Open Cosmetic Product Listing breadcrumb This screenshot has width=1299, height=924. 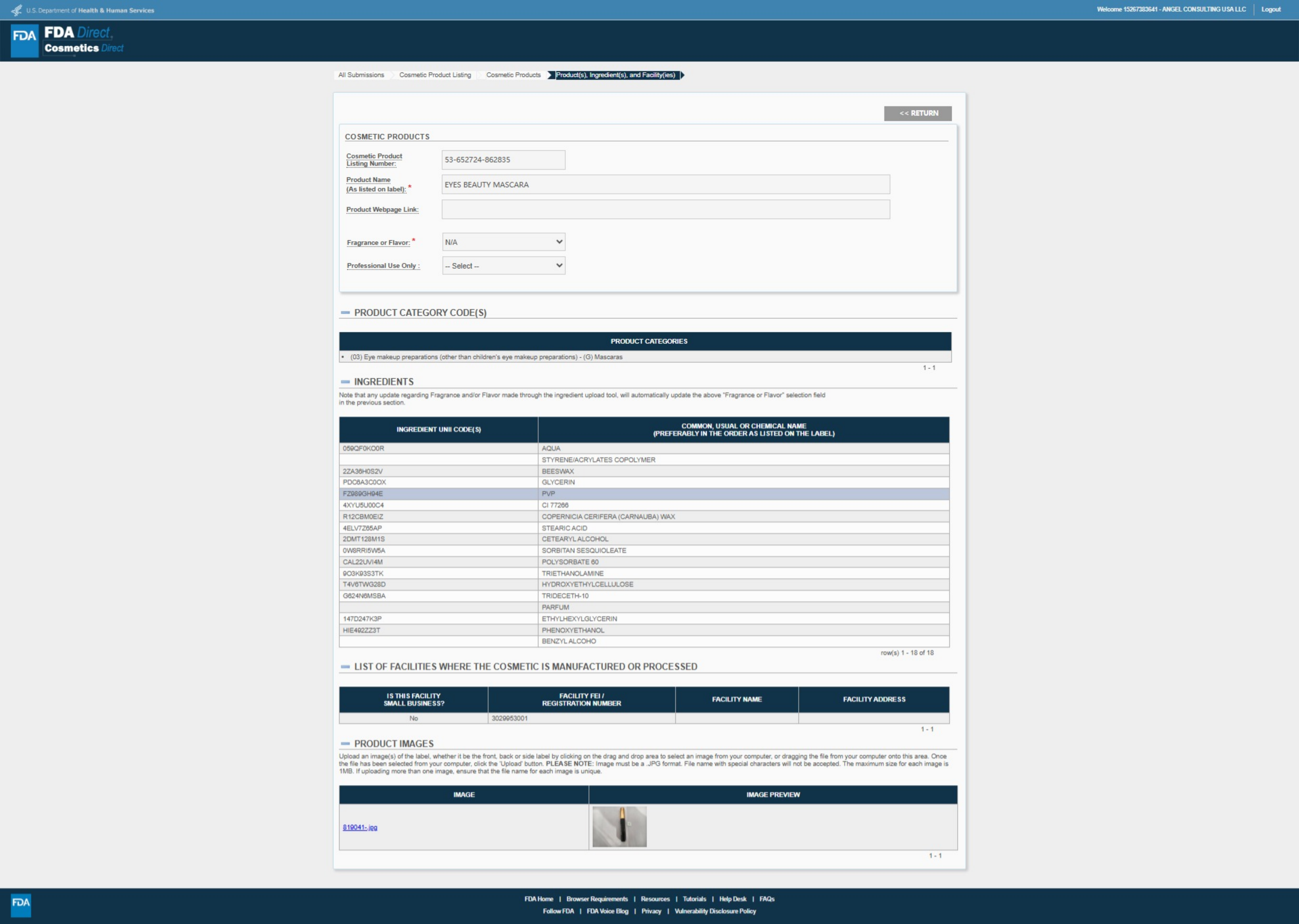[435, 75]
